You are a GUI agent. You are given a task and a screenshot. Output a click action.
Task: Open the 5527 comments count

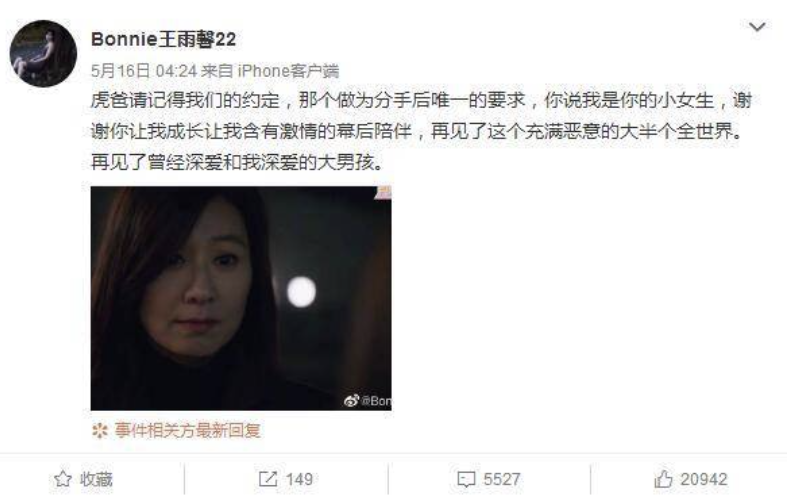coord(501,479)
